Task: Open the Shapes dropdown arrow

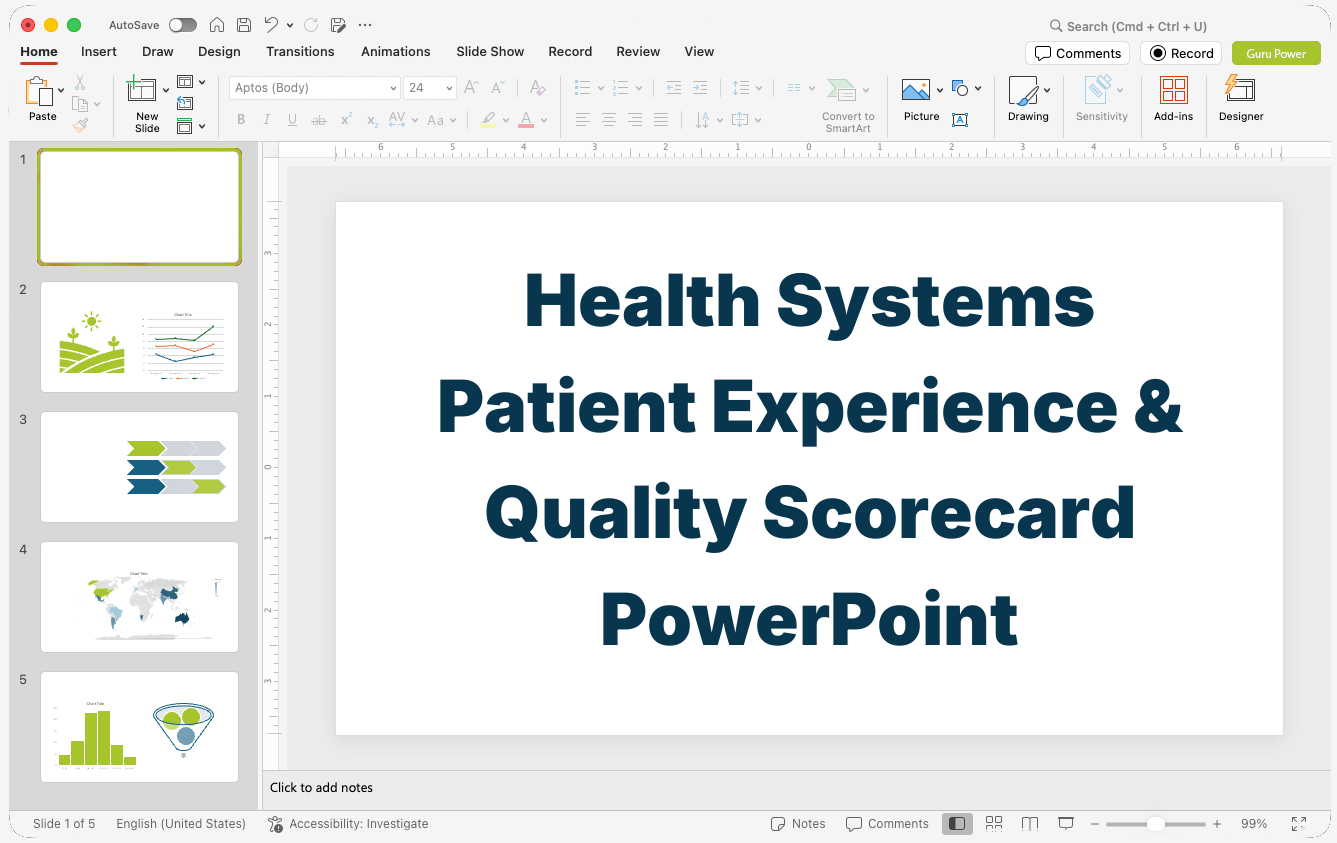Action: tap(978, 88)
